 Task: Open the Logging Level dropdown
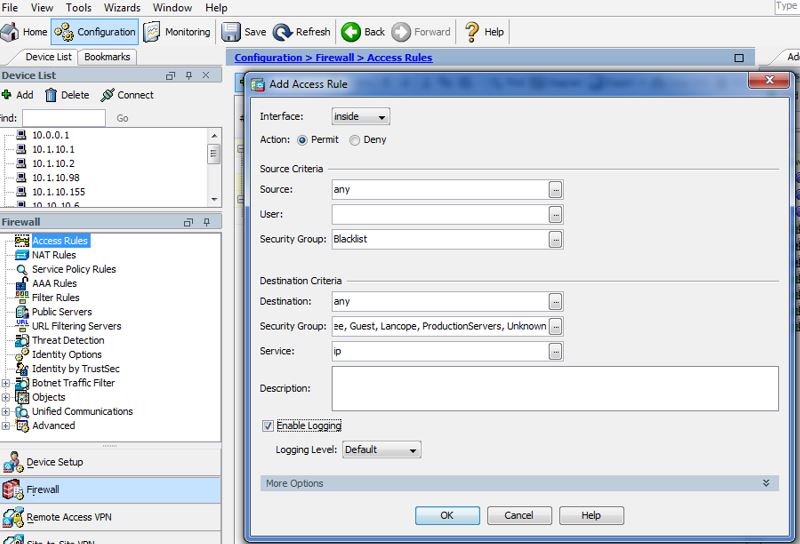(x=382, y=450)
